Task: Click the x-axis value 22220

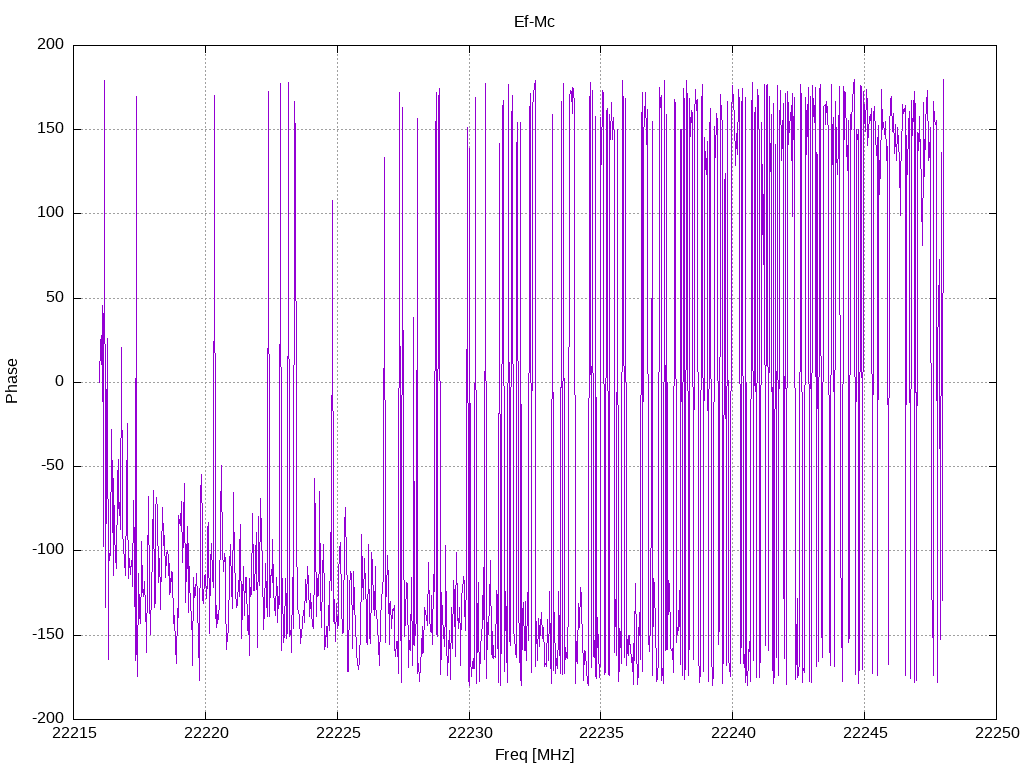Action: [x=206, y=733]
